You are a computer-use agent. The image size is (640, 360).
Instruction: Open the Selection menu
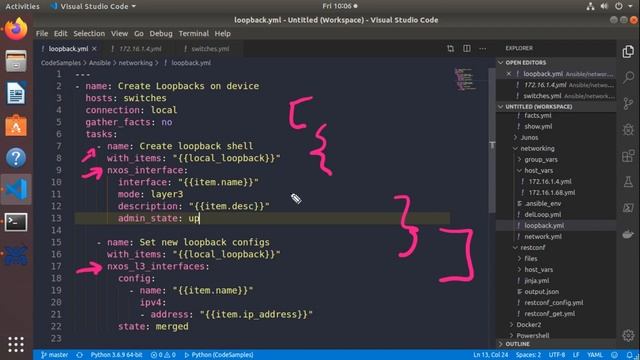click(89, 33)
